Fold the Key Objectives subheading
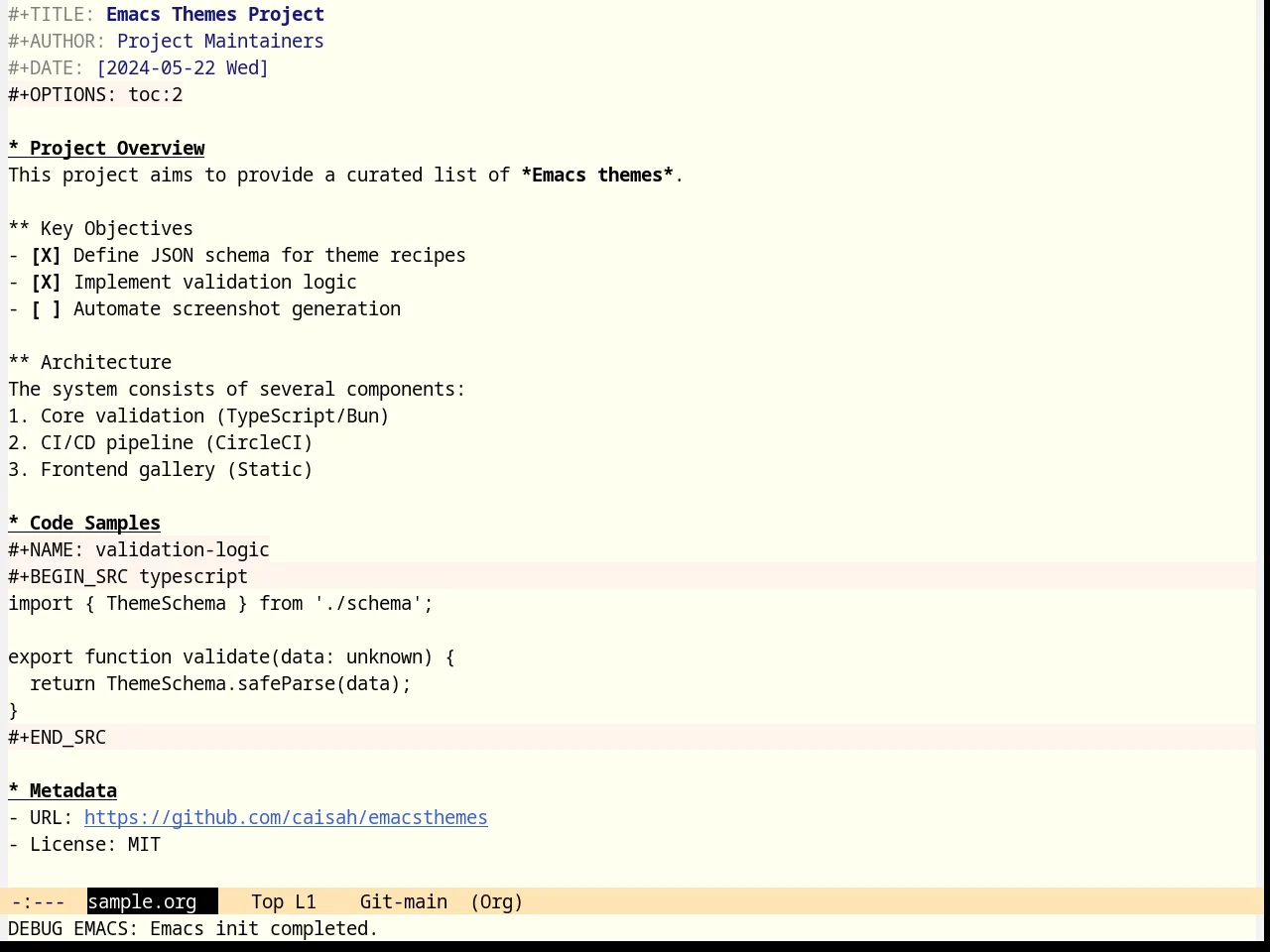The height and width of the screenshot is (952, 1270). coord(100,229)
